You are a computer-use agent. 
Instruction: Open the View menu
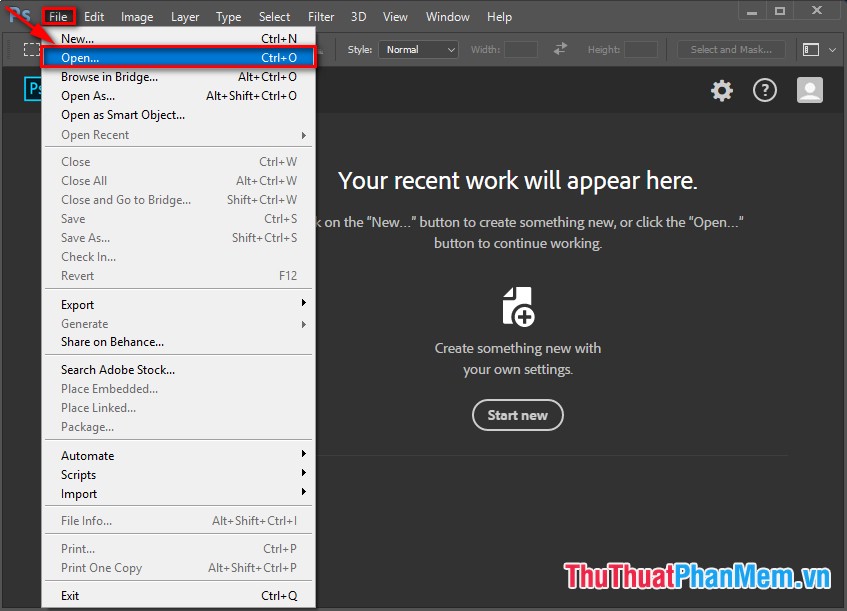[x=395, y=17]
